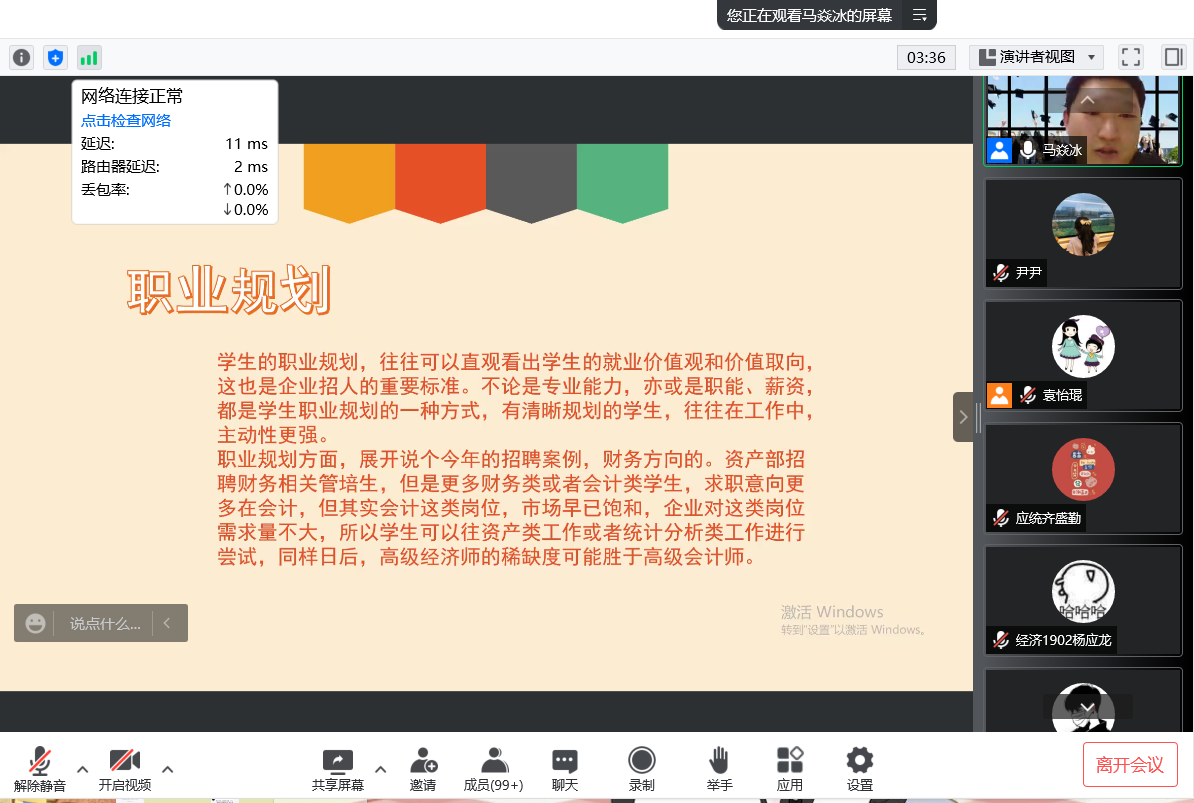Screen dimensions: 1194x803
Task: Start recording (录制)
Action: coord(641,769)
